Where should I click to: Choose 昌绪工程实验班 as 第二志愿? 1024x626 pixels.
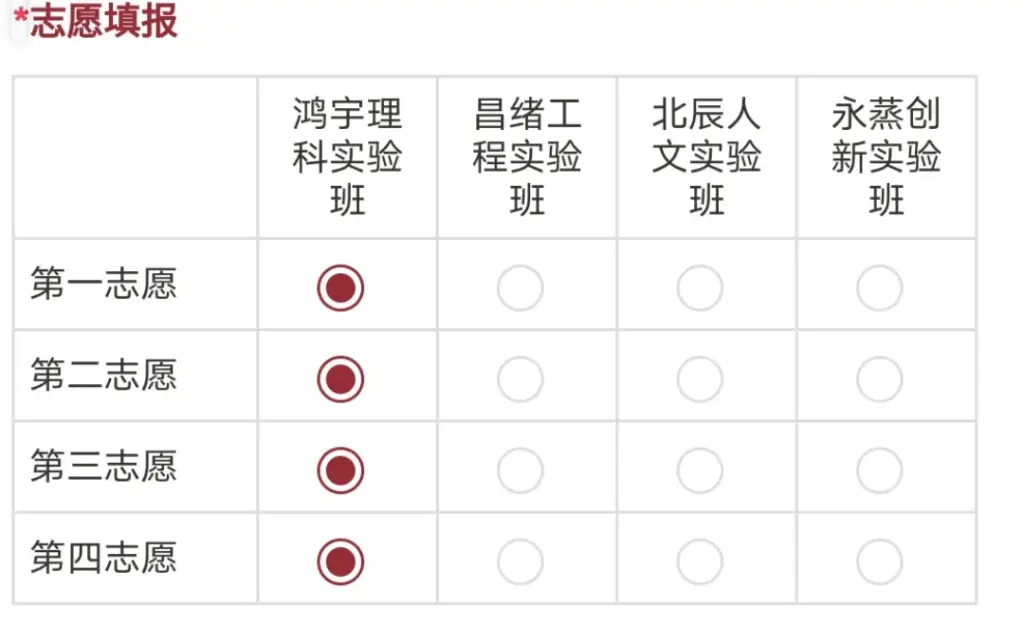(x=520, y=380)
